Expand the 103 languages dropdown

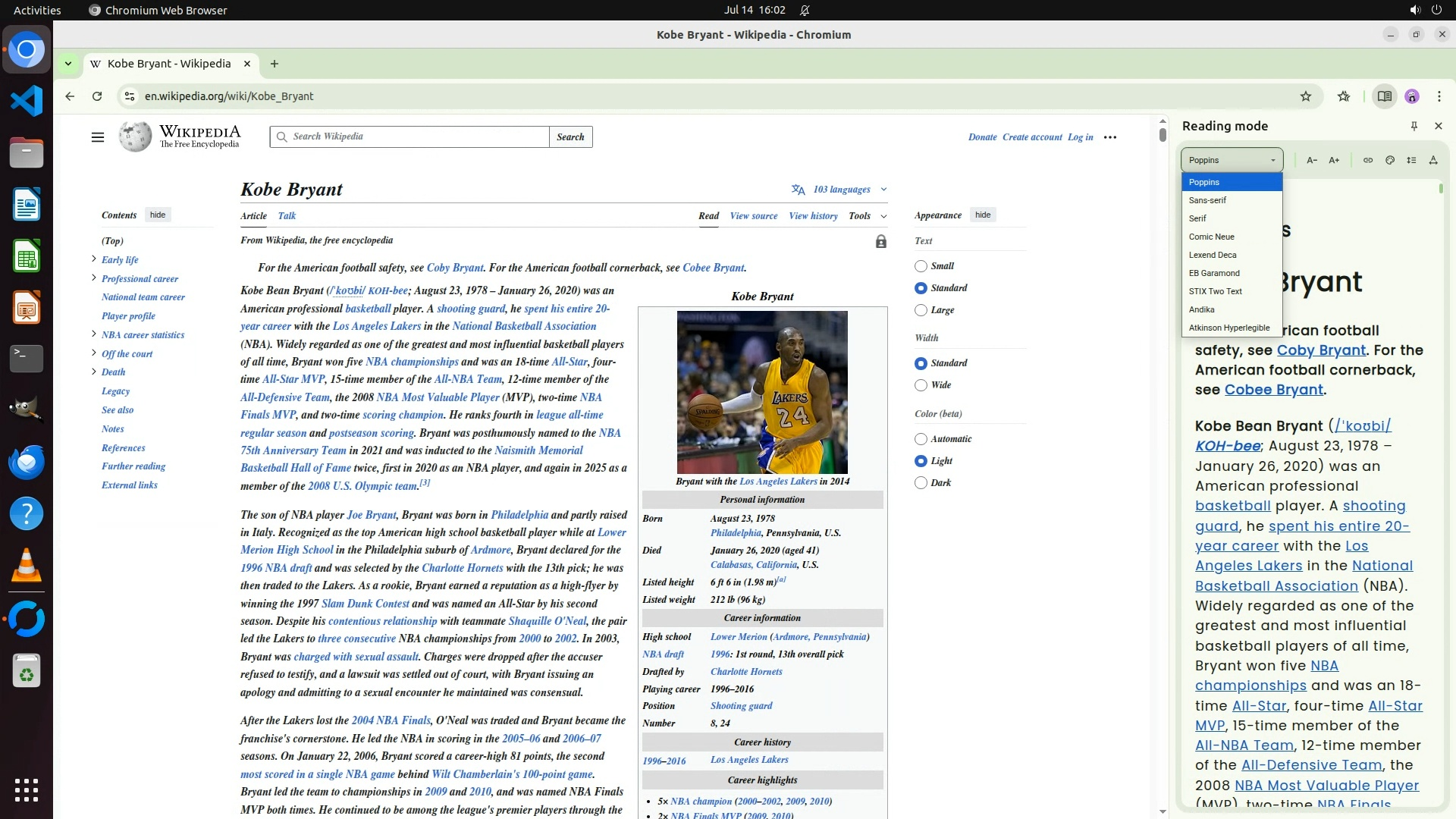pyautogui.click(x=840, y=190)
